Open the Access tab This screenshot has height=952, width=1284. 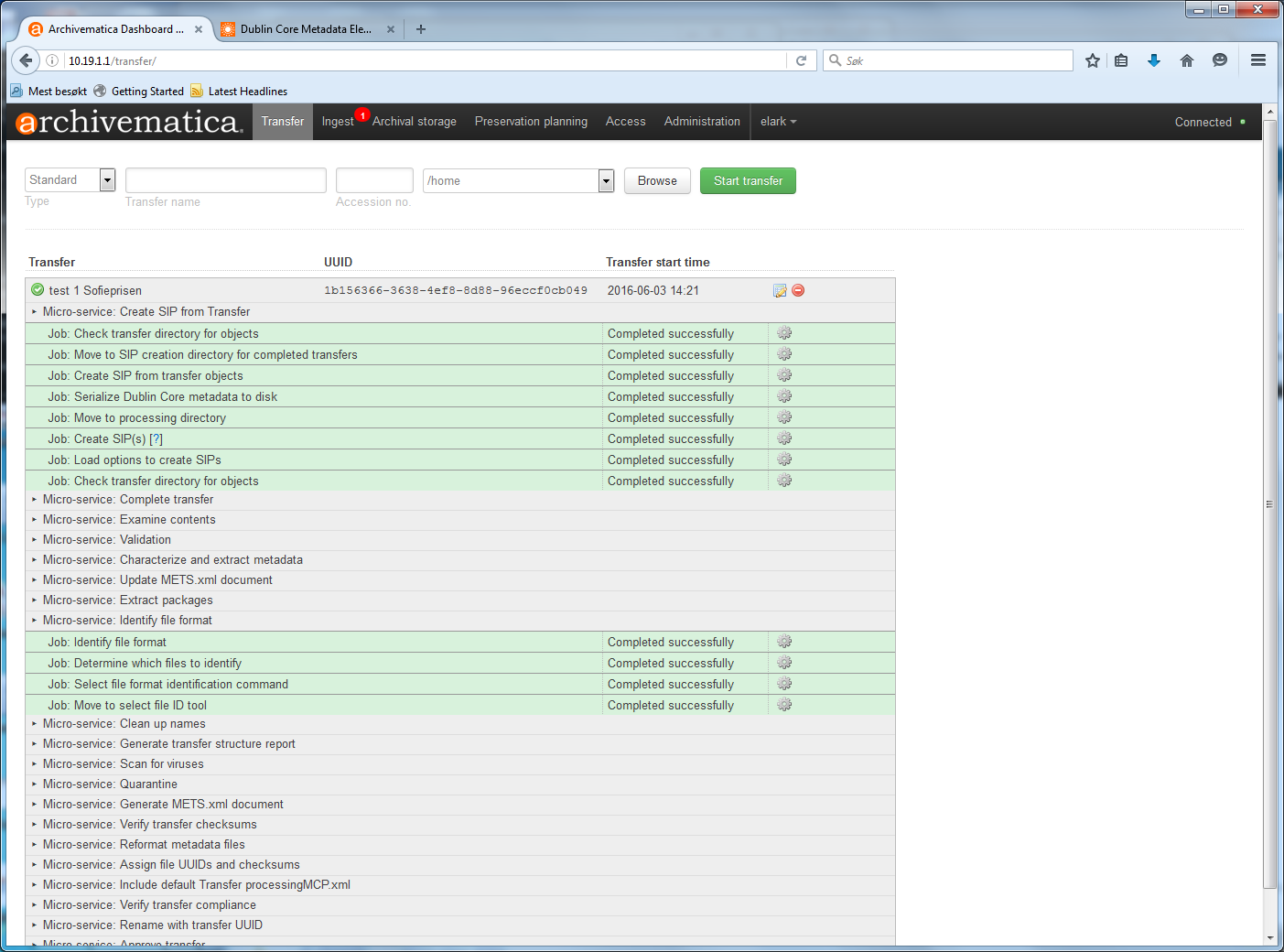tap(625, 122)
